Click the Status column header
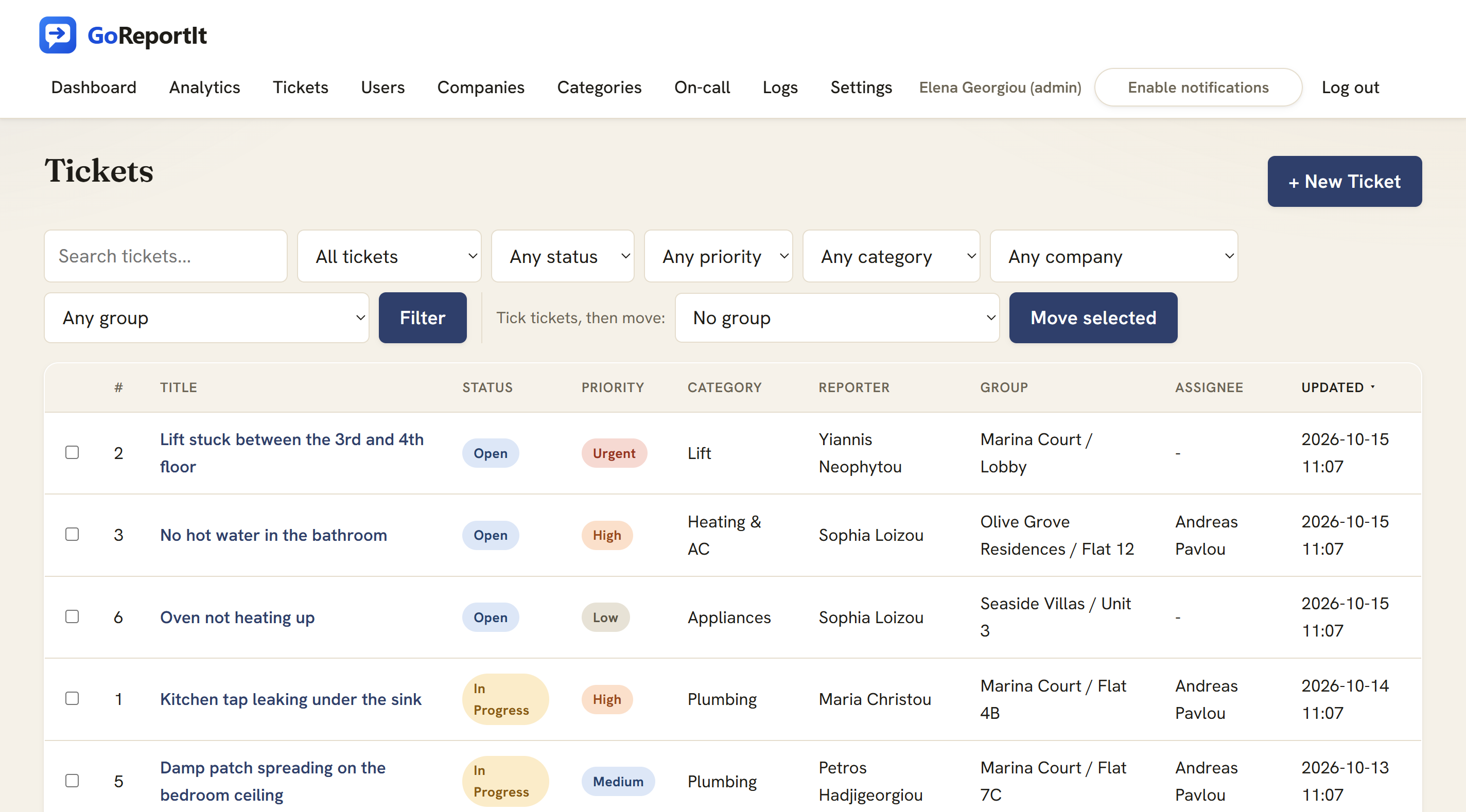1466x812 pixels. 487,387
